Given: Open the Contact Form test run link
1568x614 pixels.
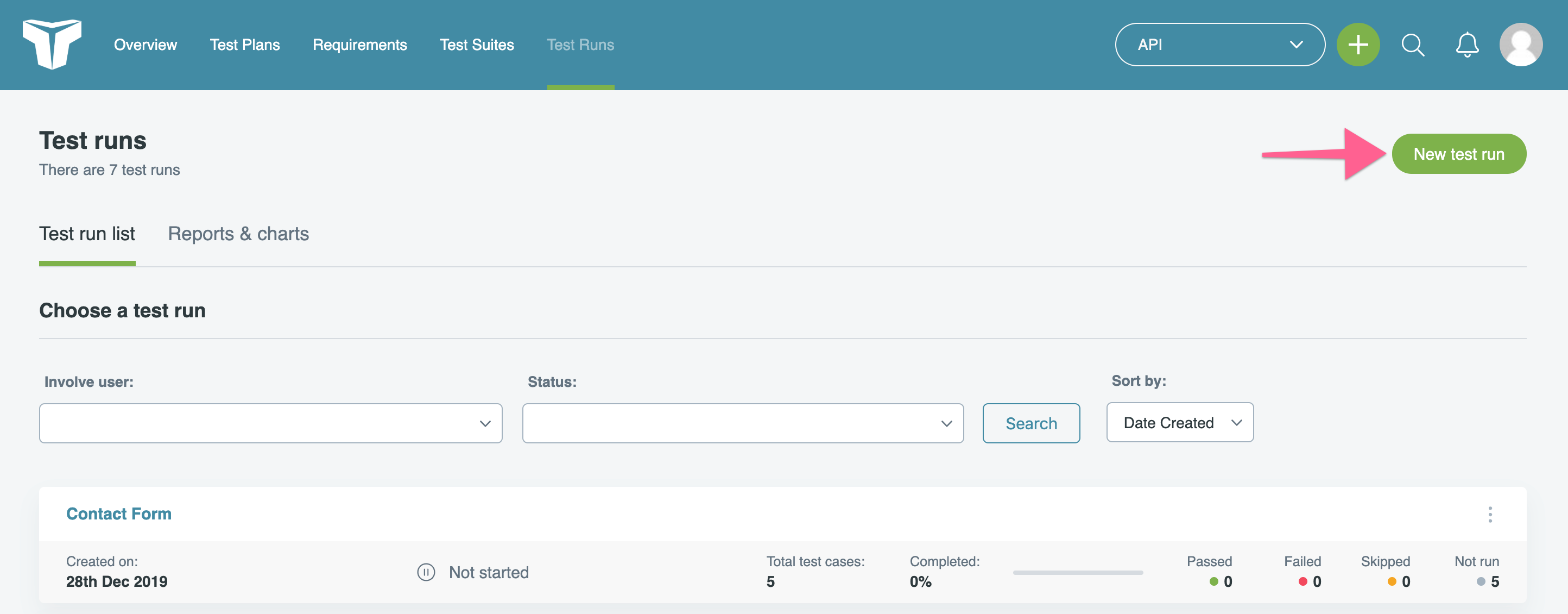Looking at the screenshot, I should point(119,513).
